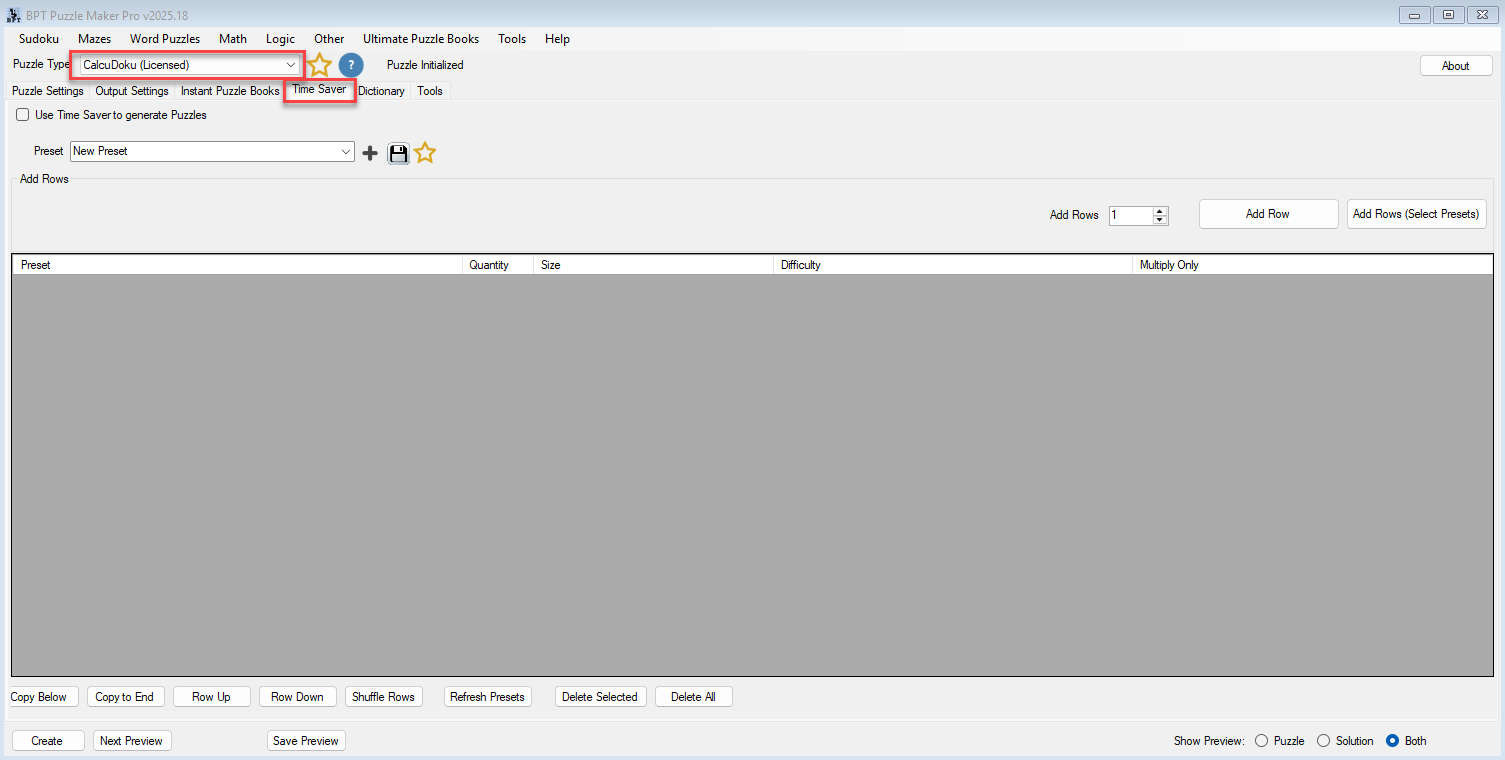Select the Solution preview radio button

tap(1323, 741)
